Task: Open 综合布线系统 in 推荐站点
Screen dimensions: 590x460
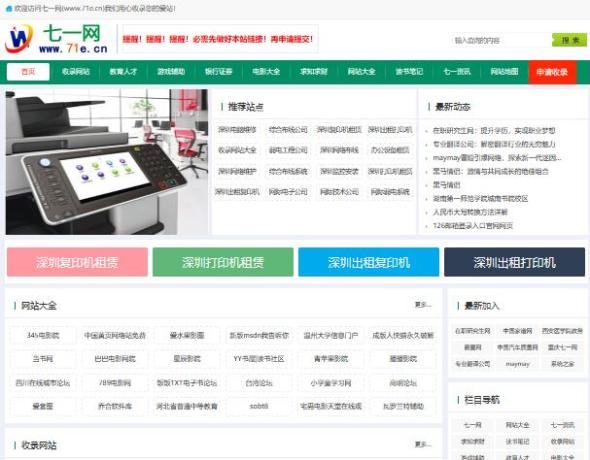Action: coord(288,172)
